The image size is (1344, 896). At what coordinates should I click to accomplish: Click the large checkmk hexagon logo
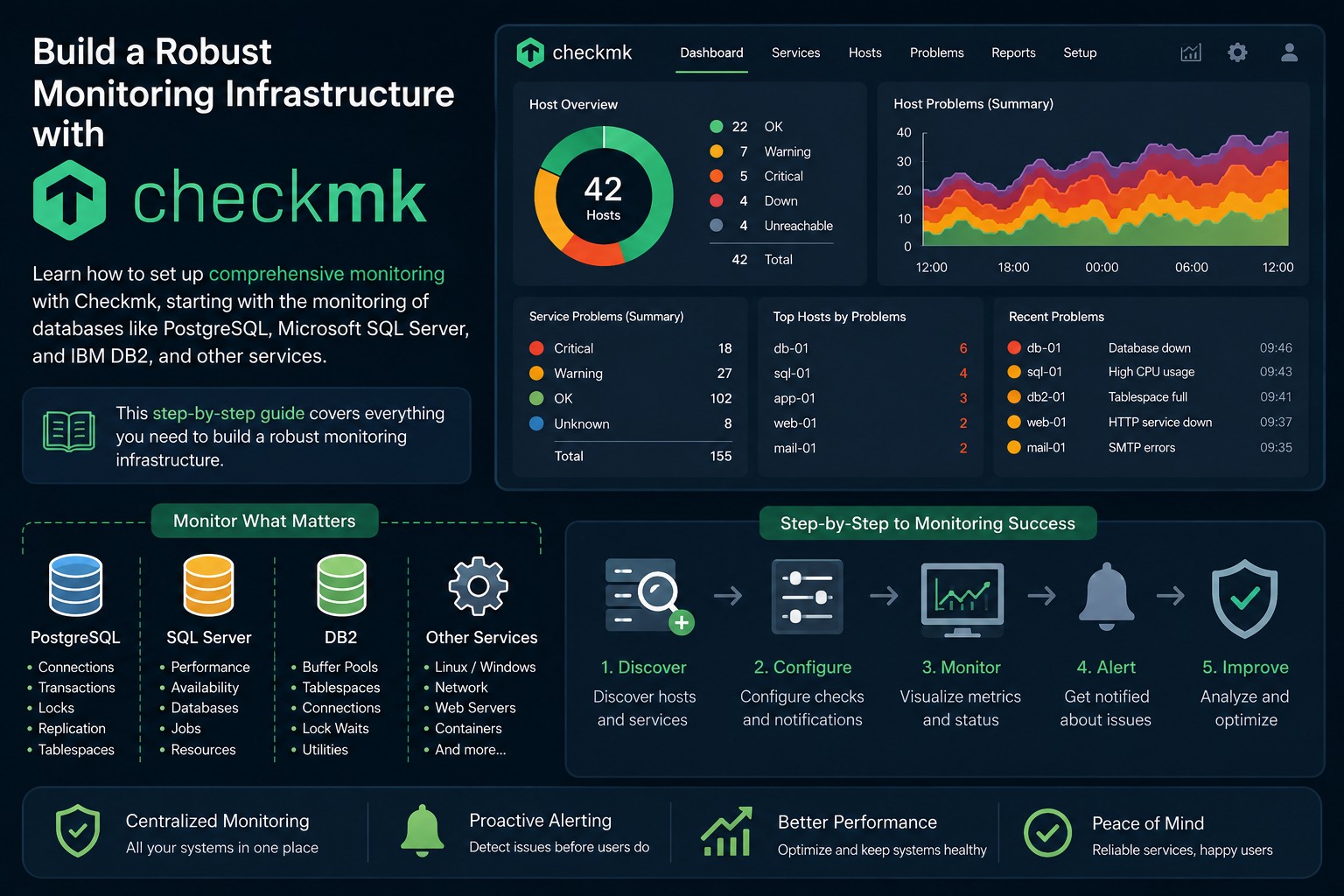(70, 199)
